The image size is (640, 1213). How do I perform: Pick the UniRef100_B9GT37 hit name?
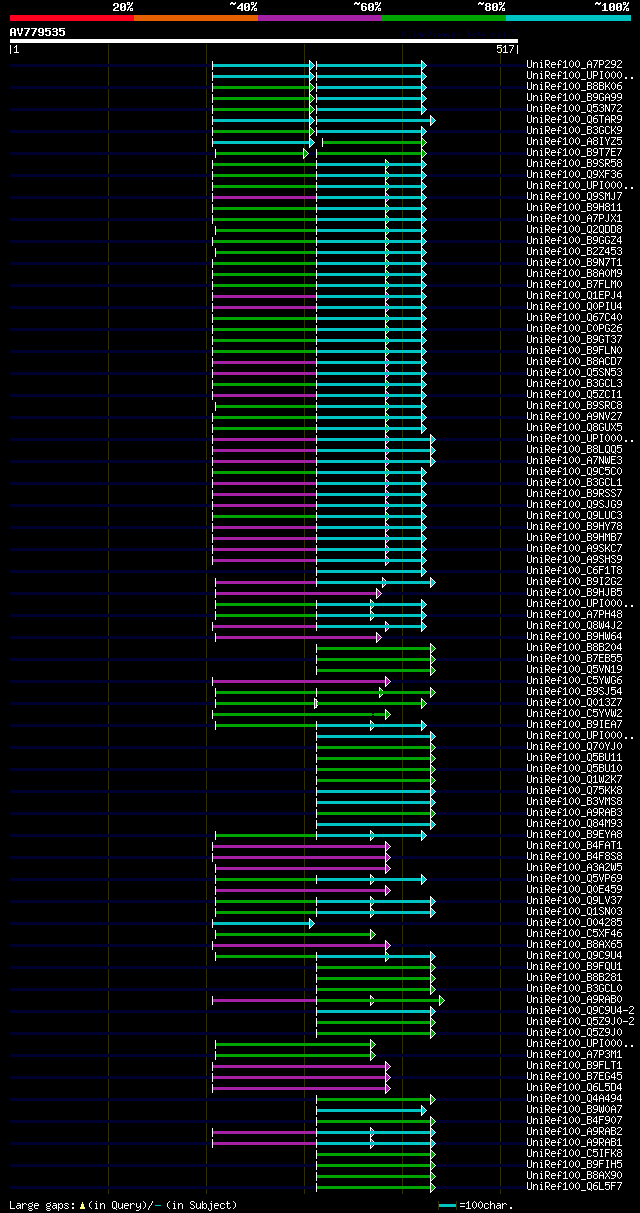point(576,339)
